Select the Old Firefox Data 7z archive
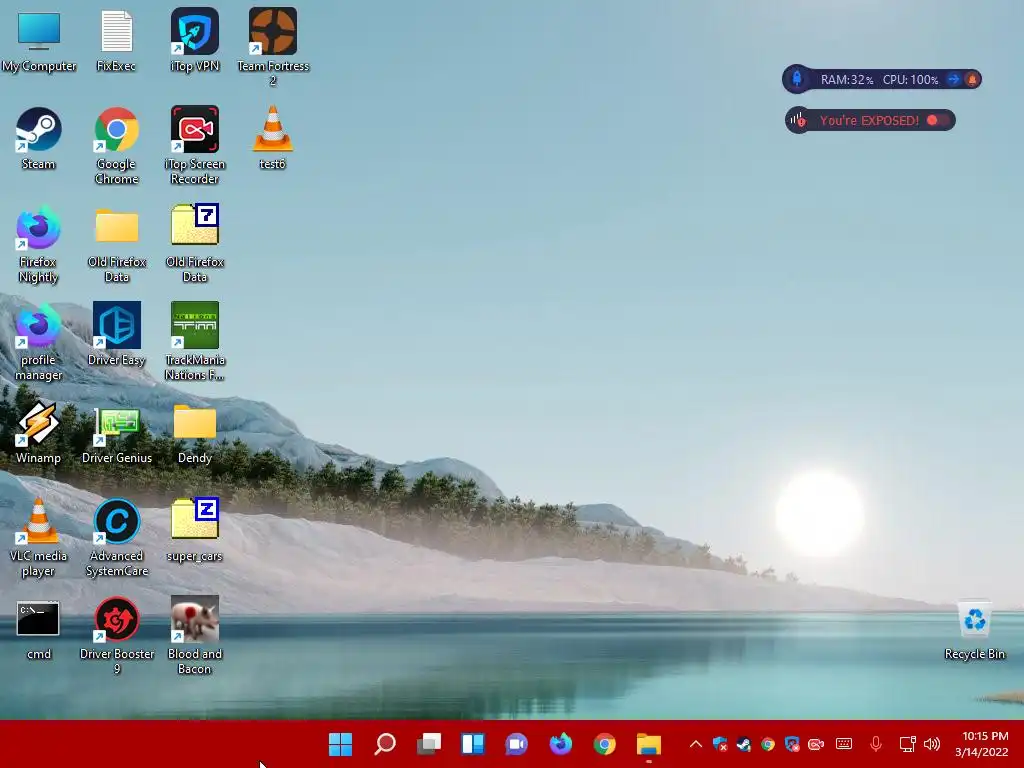The image size is (1024, 768). pos(195,243)
